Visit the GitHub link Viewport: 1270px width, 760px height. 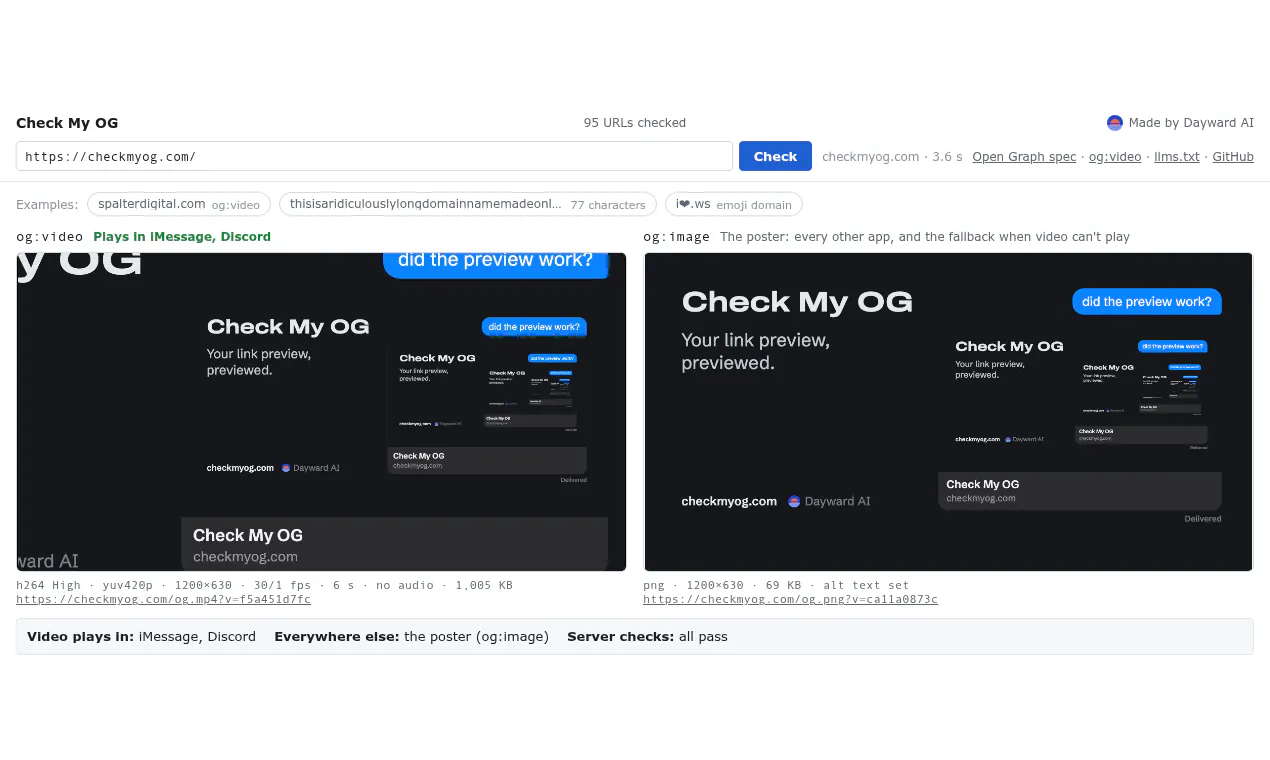[1233, 157]
